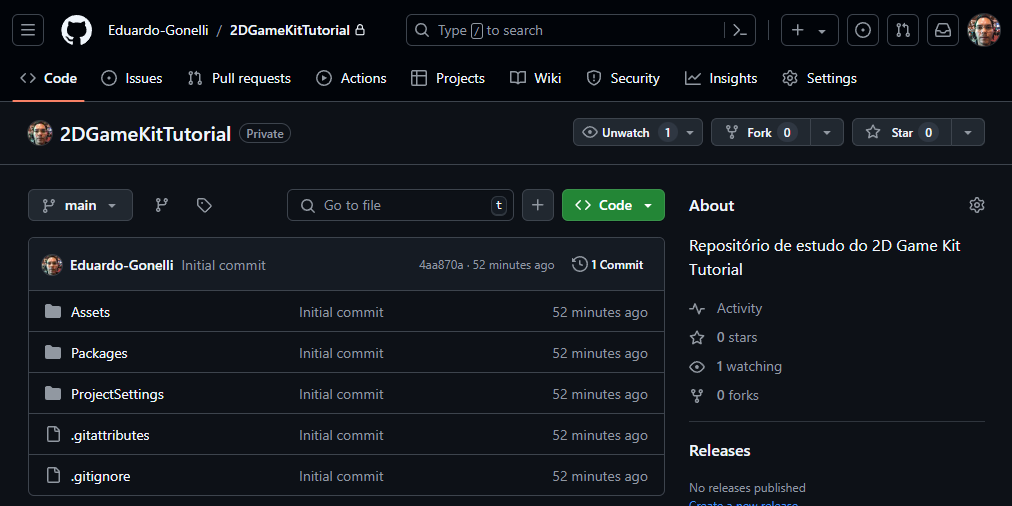This screenshot has height=506, width=1012.
Task: Switch to the Pull requests tab
Action: (239, 79)
